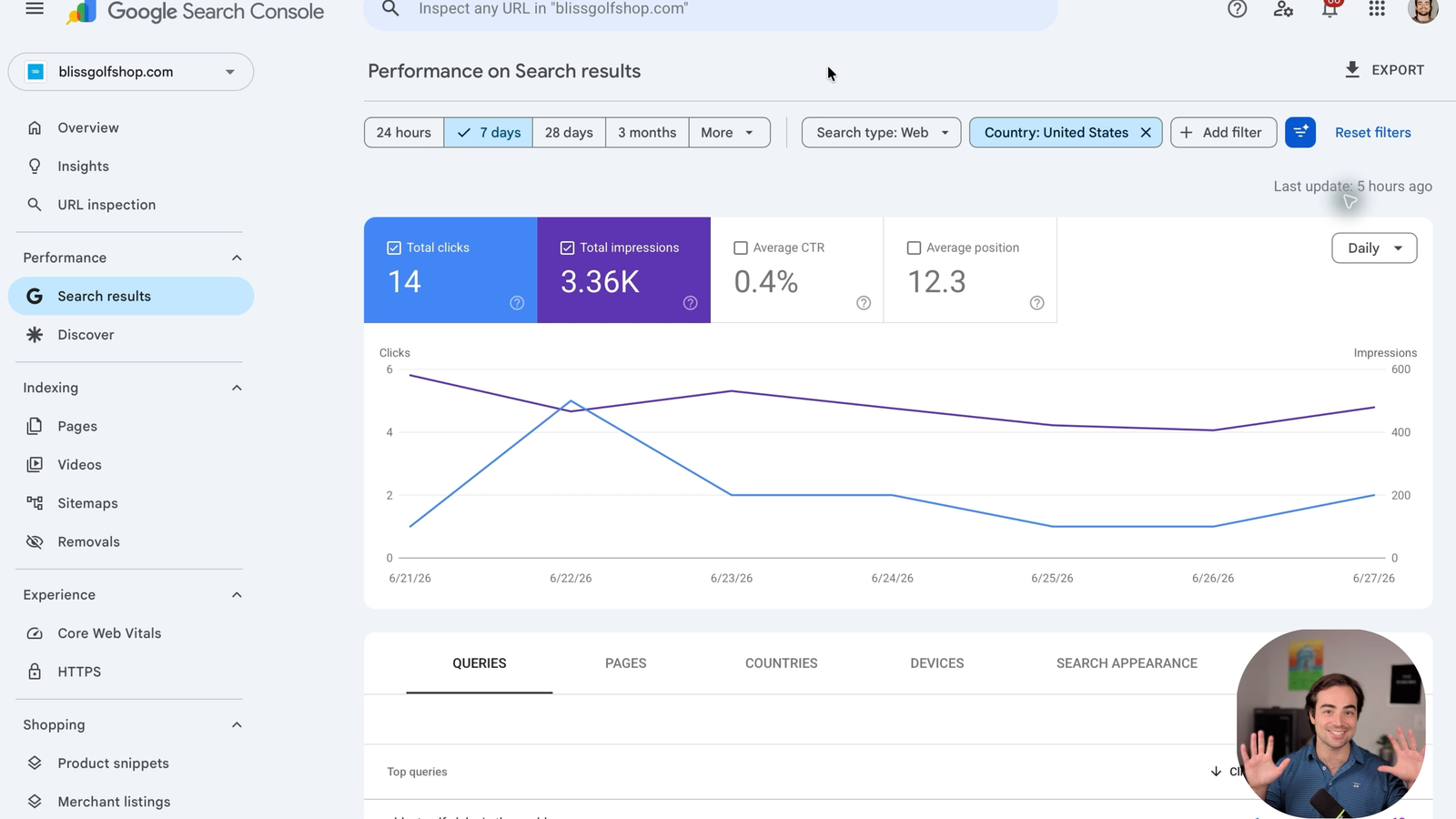Click the 6/22/26 point on clicks line
This screenshot has height=819, width=1456.
pyautogui.click(x=571, y=400)
